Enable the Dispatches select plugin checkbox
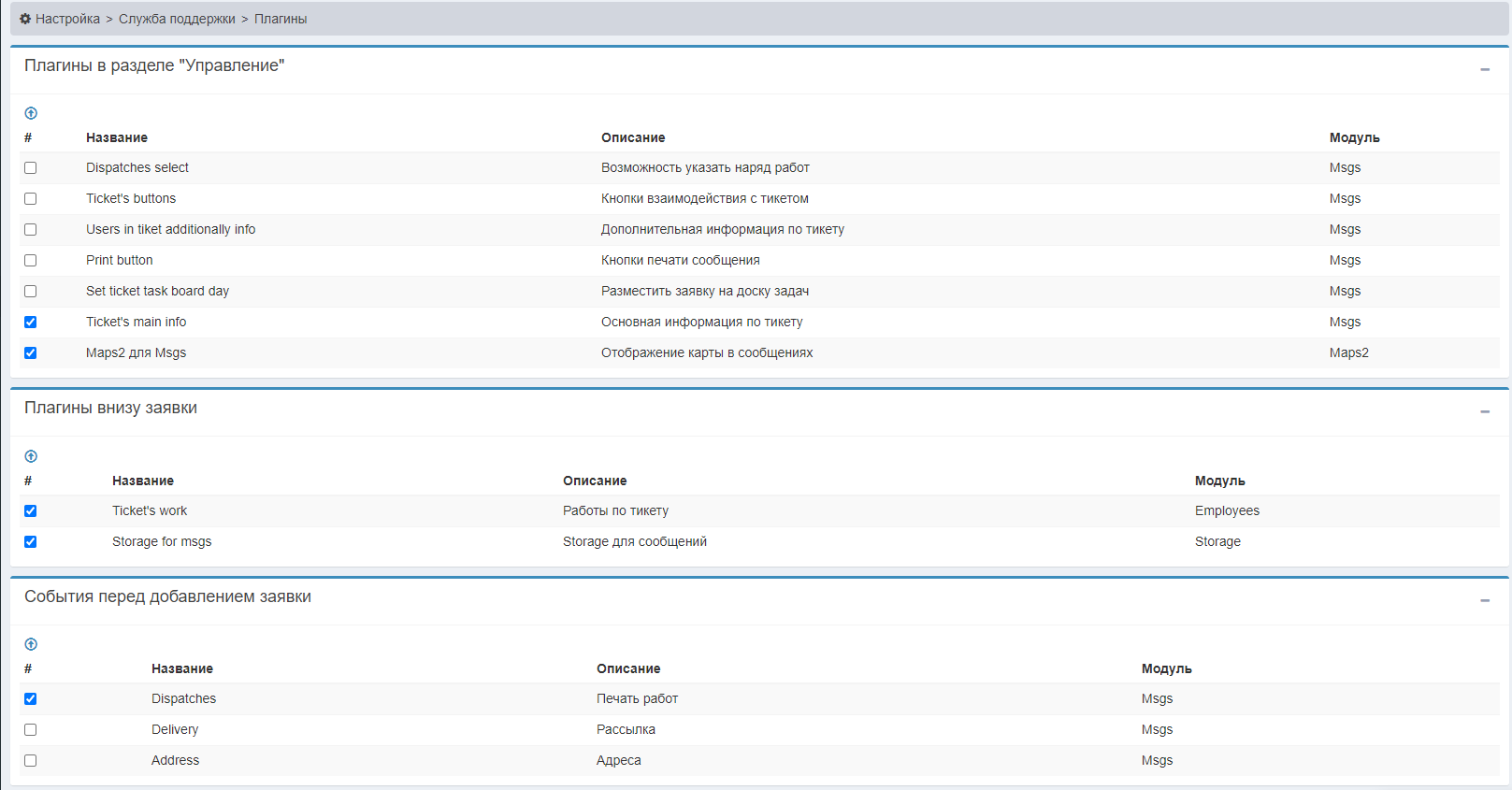Image resolution: width=1512 pixels, height=790 pixels. 31,168
